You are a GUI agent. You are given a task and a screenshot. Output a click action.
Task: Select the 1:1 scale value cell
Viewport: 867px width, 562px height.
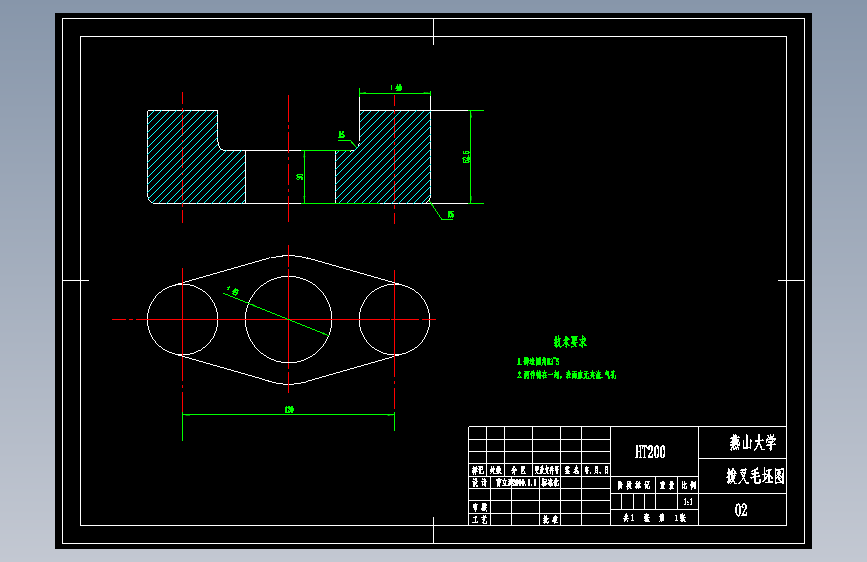coord(688,502)
